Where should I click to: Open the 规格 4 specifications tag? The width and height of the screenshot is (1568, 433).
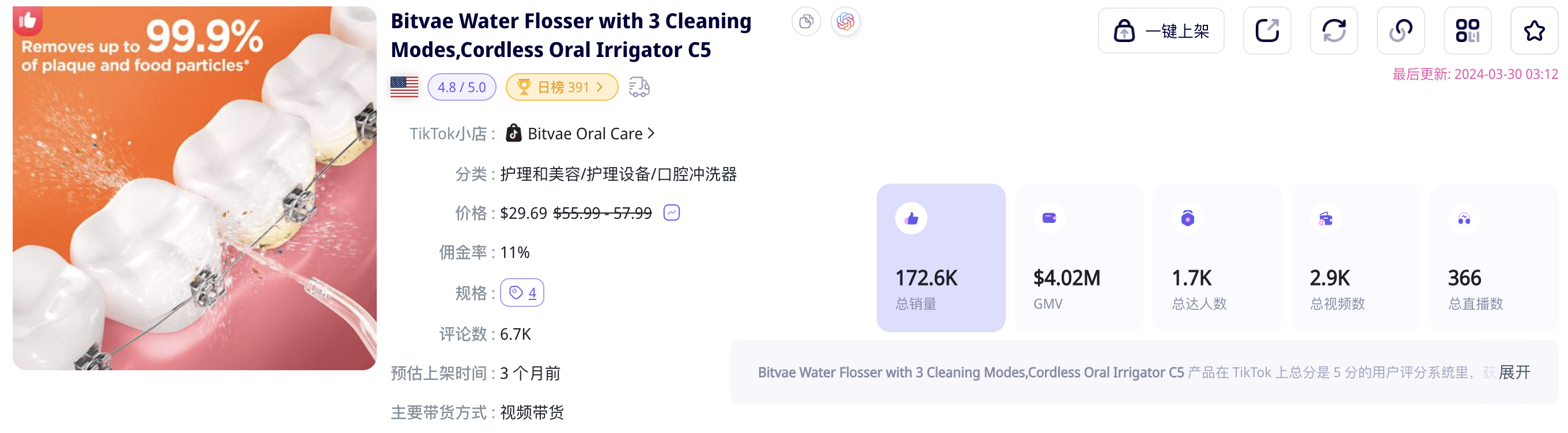(x=522, y=293)
